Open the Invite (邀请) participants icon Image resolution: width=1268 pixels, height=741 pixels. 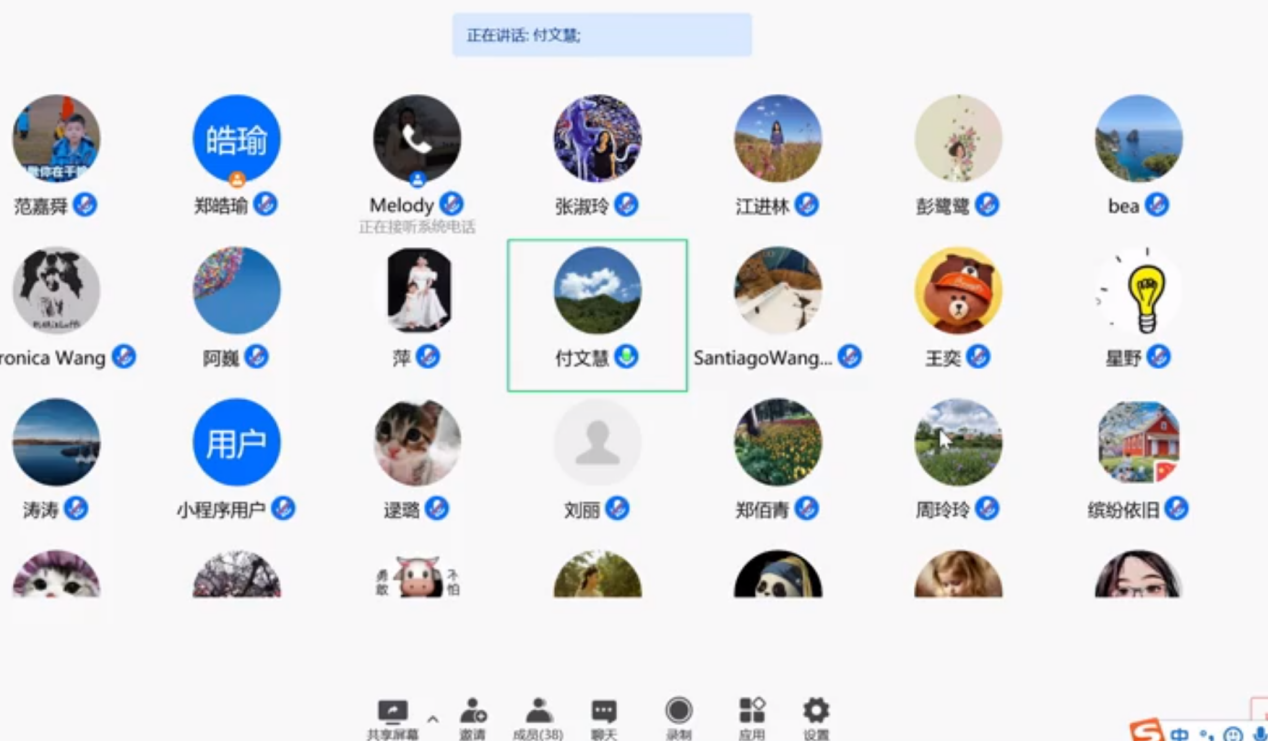(473, 712)
